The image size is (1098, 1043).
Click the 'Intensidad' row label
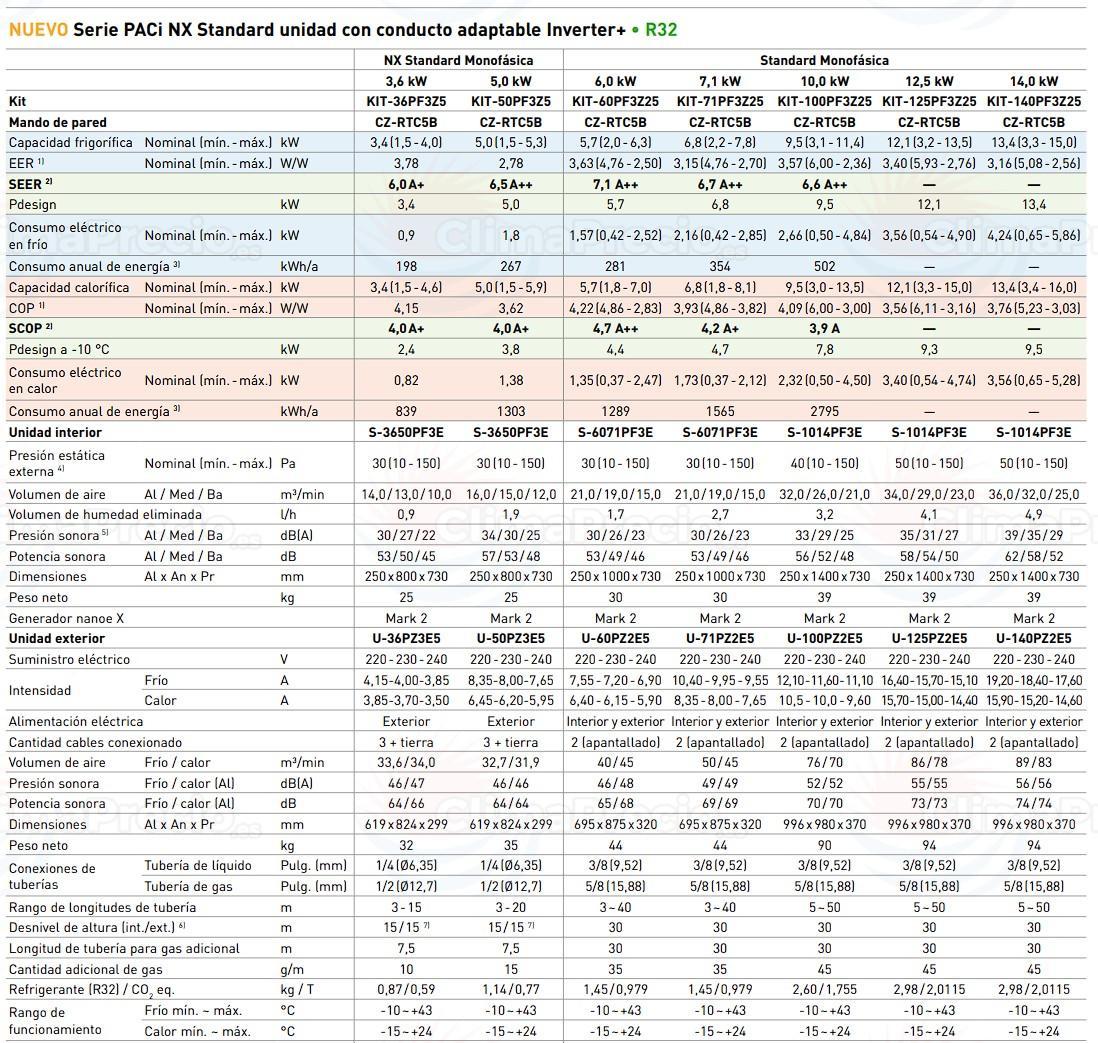pos(39,690)
